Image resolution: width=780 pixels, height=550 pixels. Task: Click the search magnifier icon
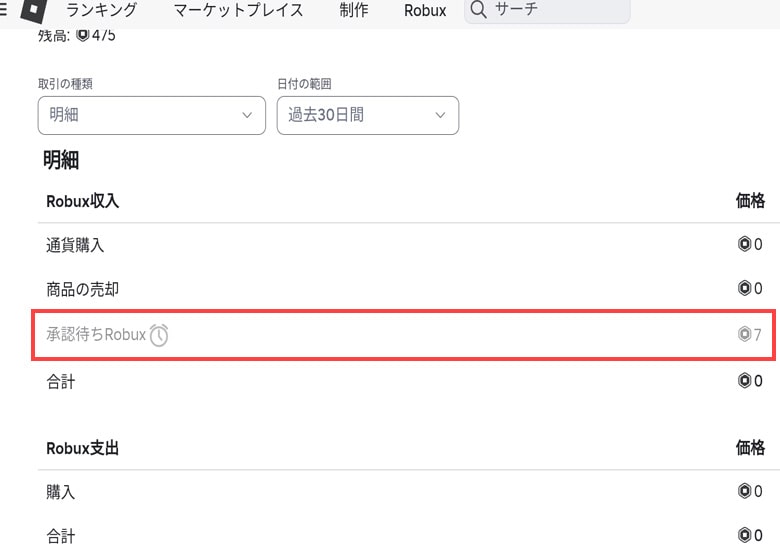(479, 10)
